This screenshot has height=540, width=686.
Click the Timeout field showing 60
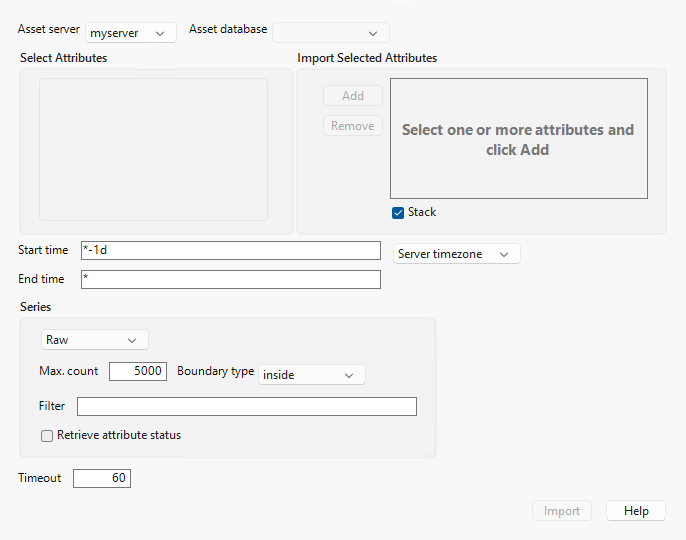pyautogui.click(x=102, y=478)
